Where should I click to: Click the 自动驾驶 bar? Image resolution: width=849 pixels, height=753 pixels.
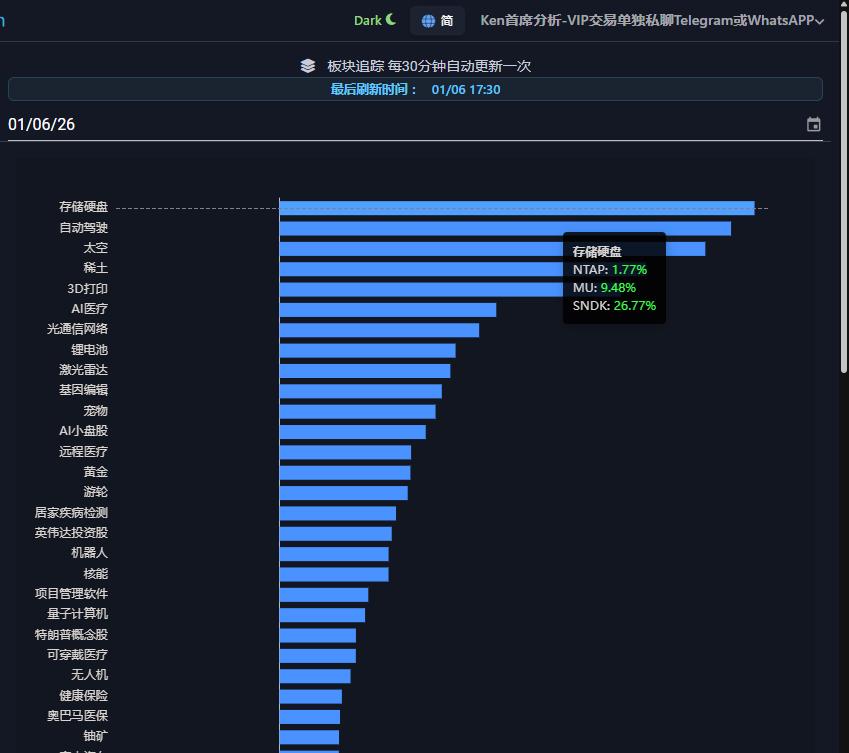(x=504, y=228)
